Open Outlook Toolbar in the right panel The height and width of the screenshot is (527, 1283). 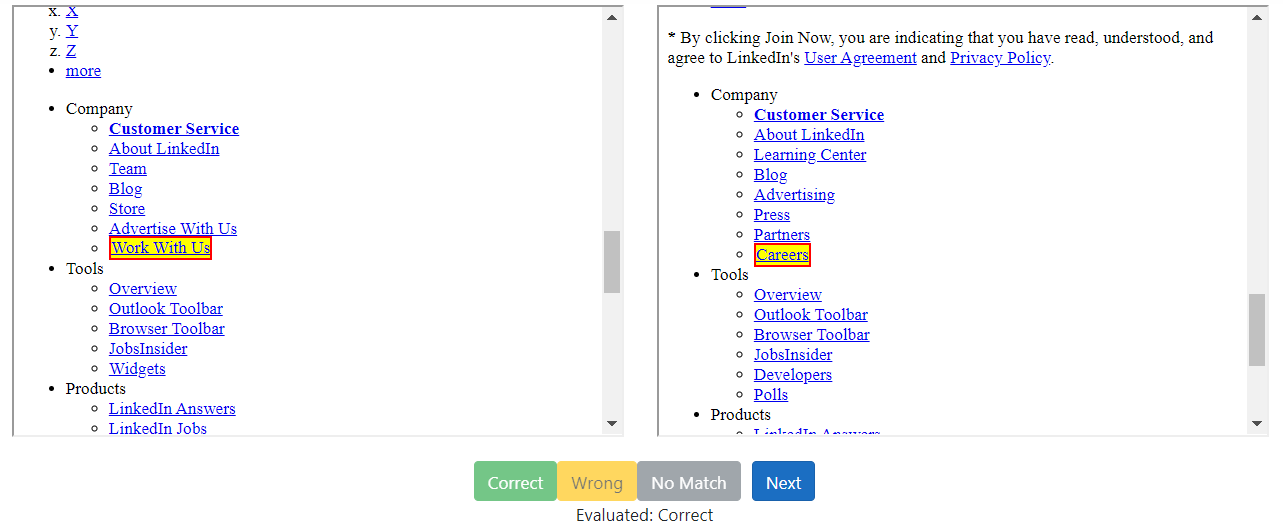point(811,315)
